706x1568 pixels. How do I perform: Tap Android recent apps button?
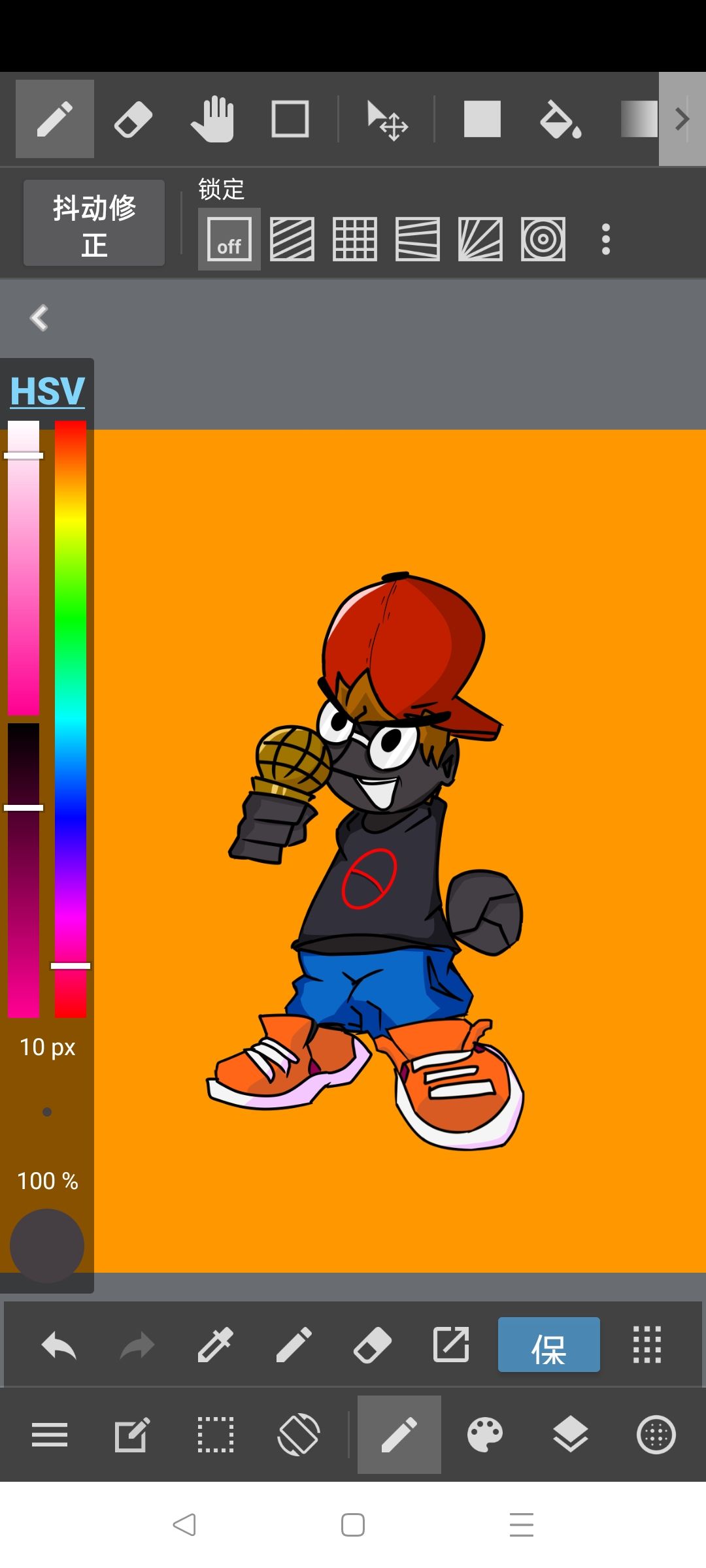click(522, 1525)
